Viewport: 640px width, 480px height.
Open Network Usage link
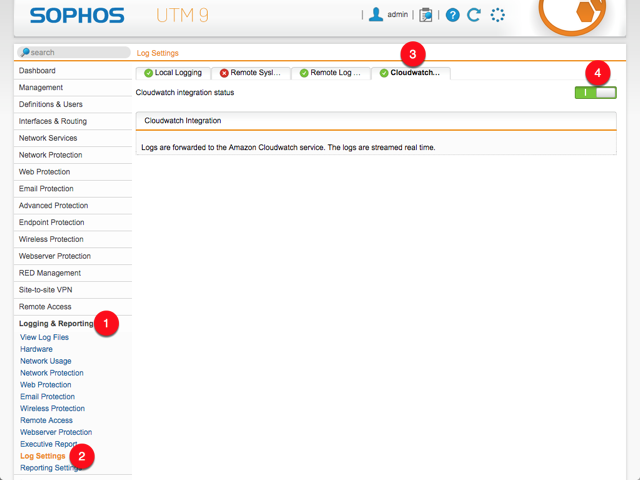(46, 361)
